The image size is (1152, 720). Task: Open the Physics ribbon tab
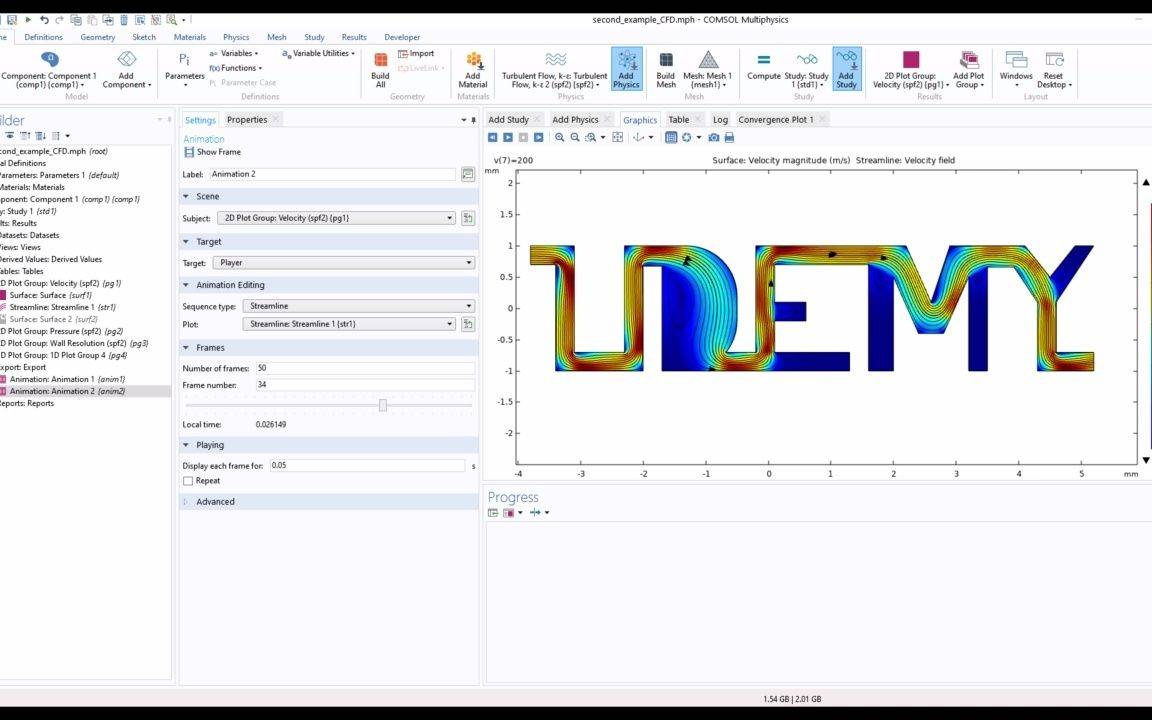[x=236, y=37]
